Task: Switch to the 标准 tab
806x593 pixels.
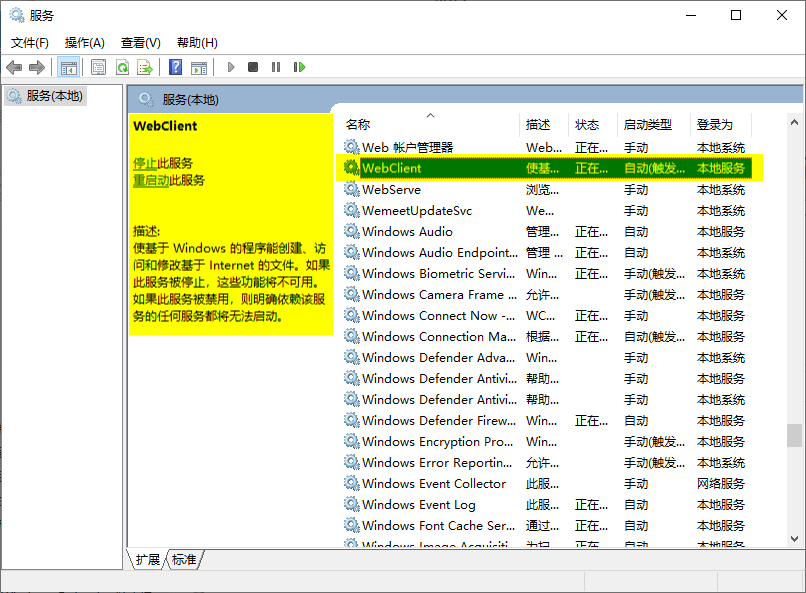Action: coord(184,560)
